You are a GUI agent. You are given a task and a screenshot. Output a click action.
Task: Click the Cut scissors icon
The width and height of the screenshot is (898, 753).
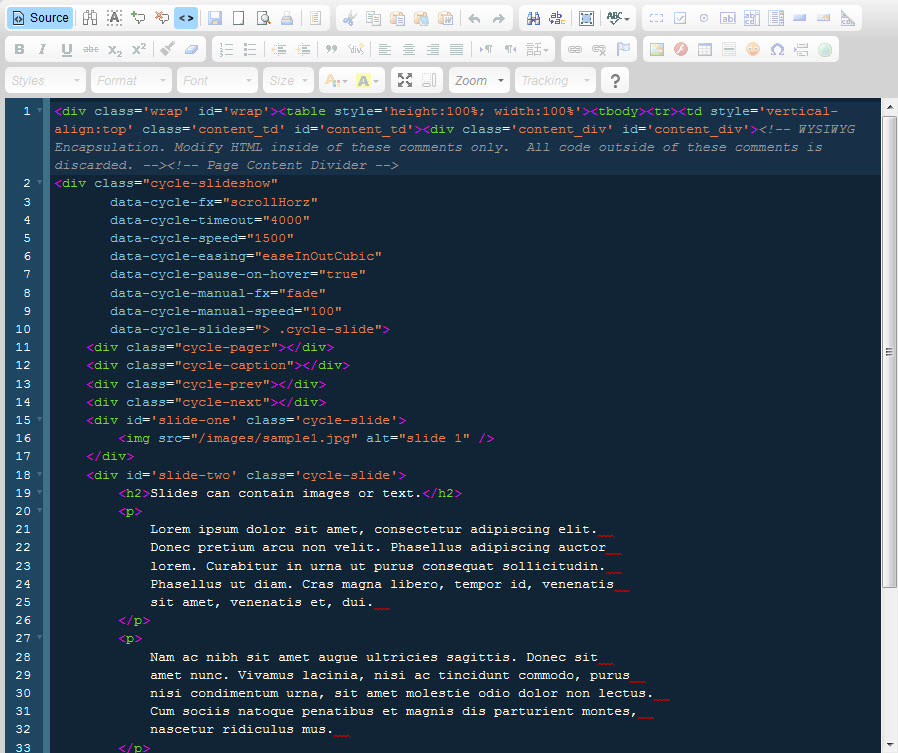349,18
